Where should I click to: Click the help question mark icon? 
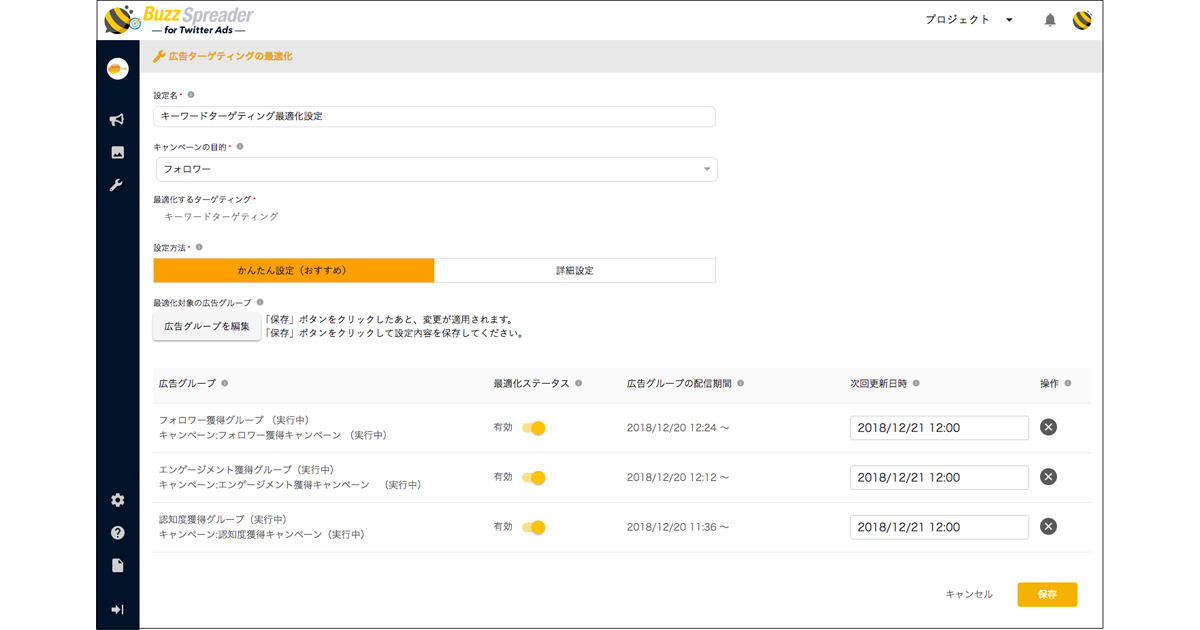117,533
